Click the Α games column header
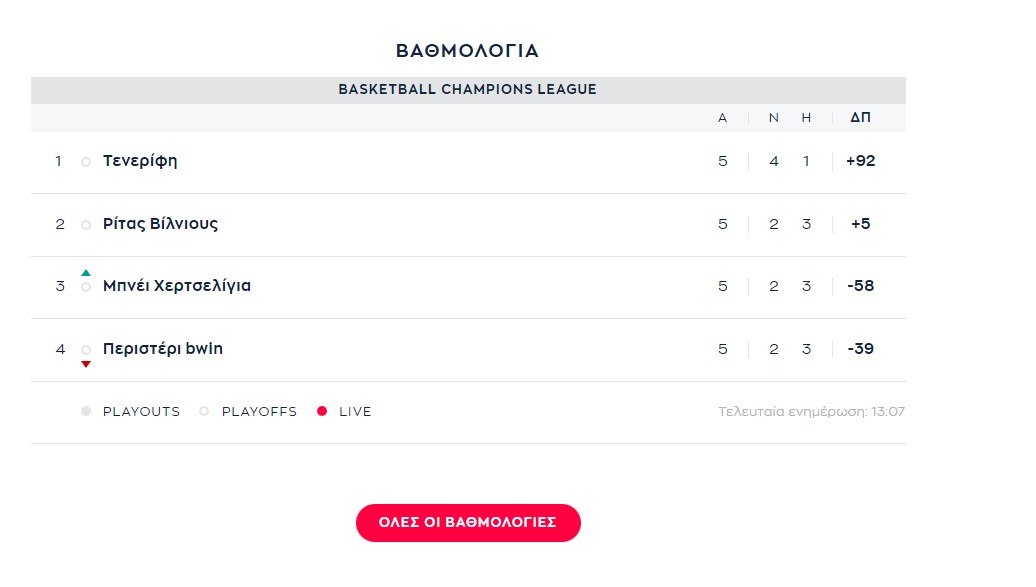1036x587 pixels. [723, 118]
